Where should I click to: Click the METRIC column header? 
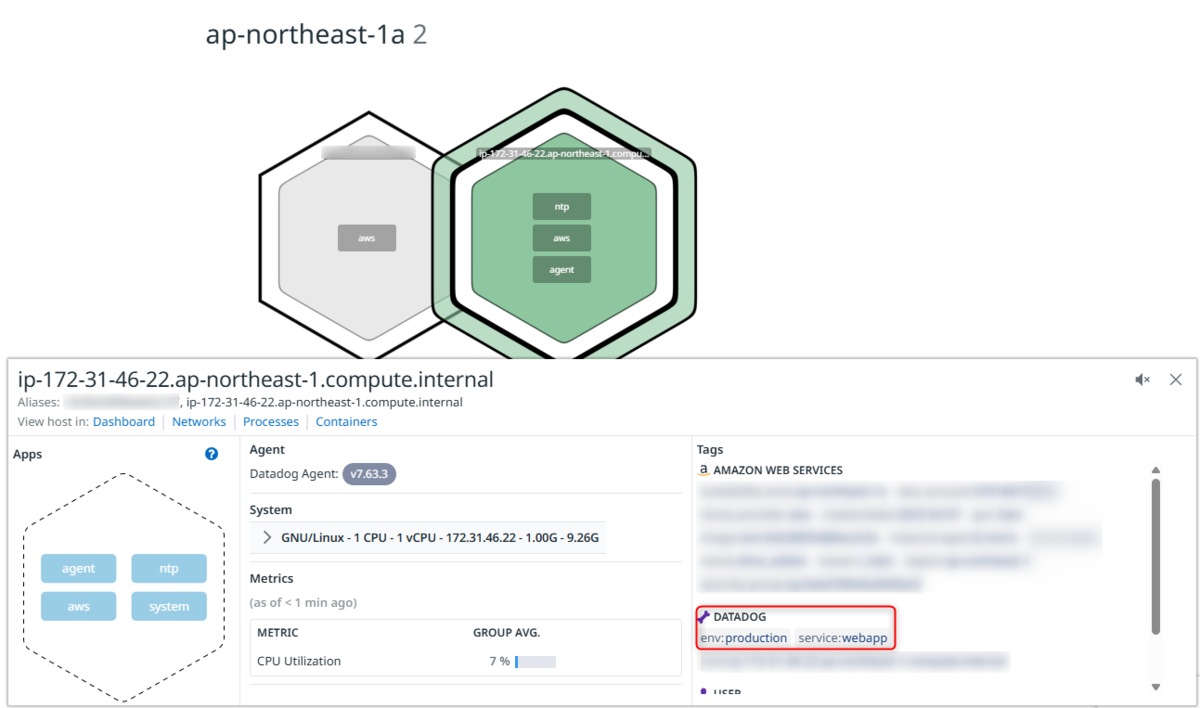(278, 633)
